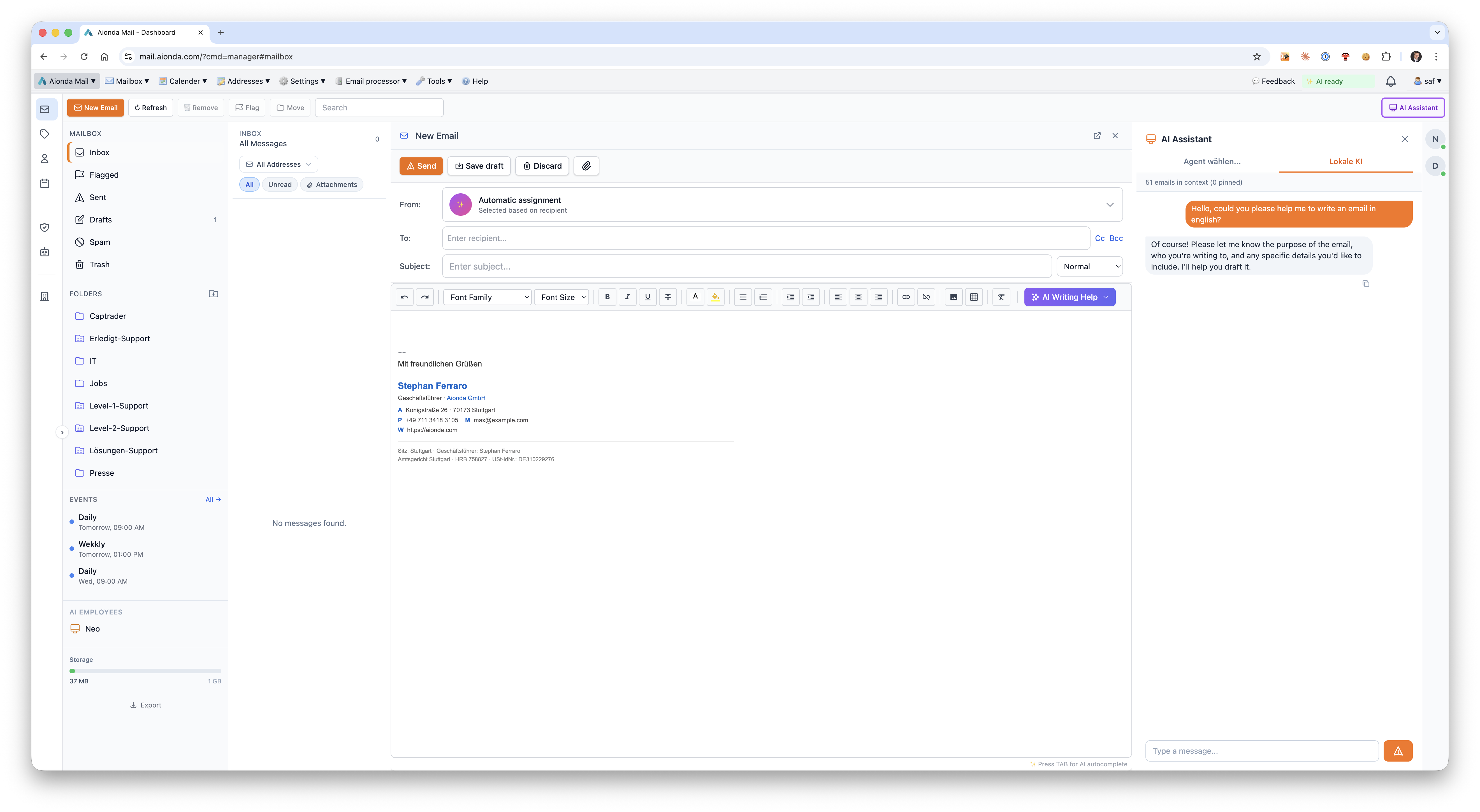The image size is (1480, 812).
Task: Click the Save draft button
Action: pyautogui.click(x=479, y=166)
